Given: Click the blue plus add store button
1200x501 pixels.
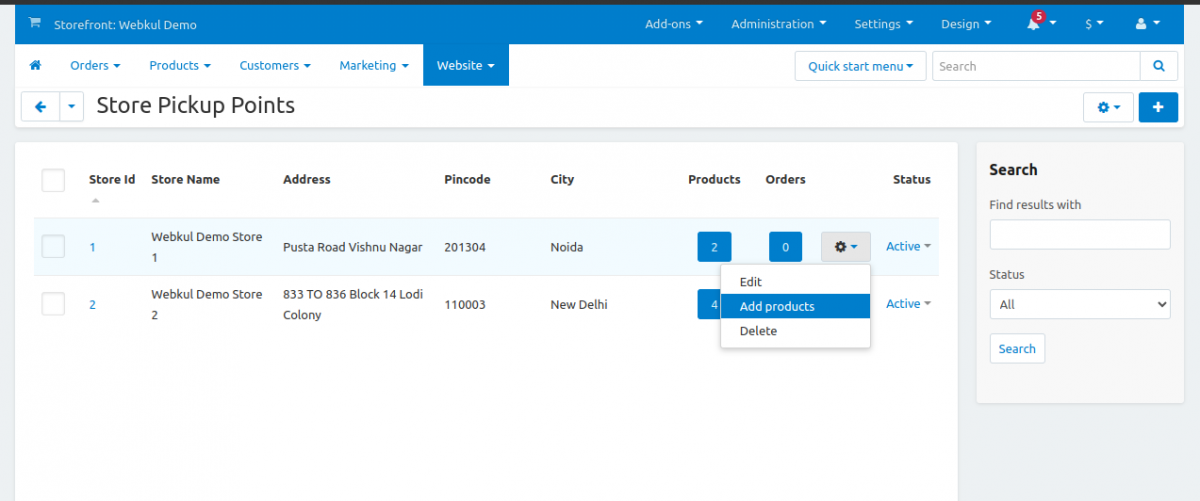Looking at the screenshot, I should point(1158,107).
